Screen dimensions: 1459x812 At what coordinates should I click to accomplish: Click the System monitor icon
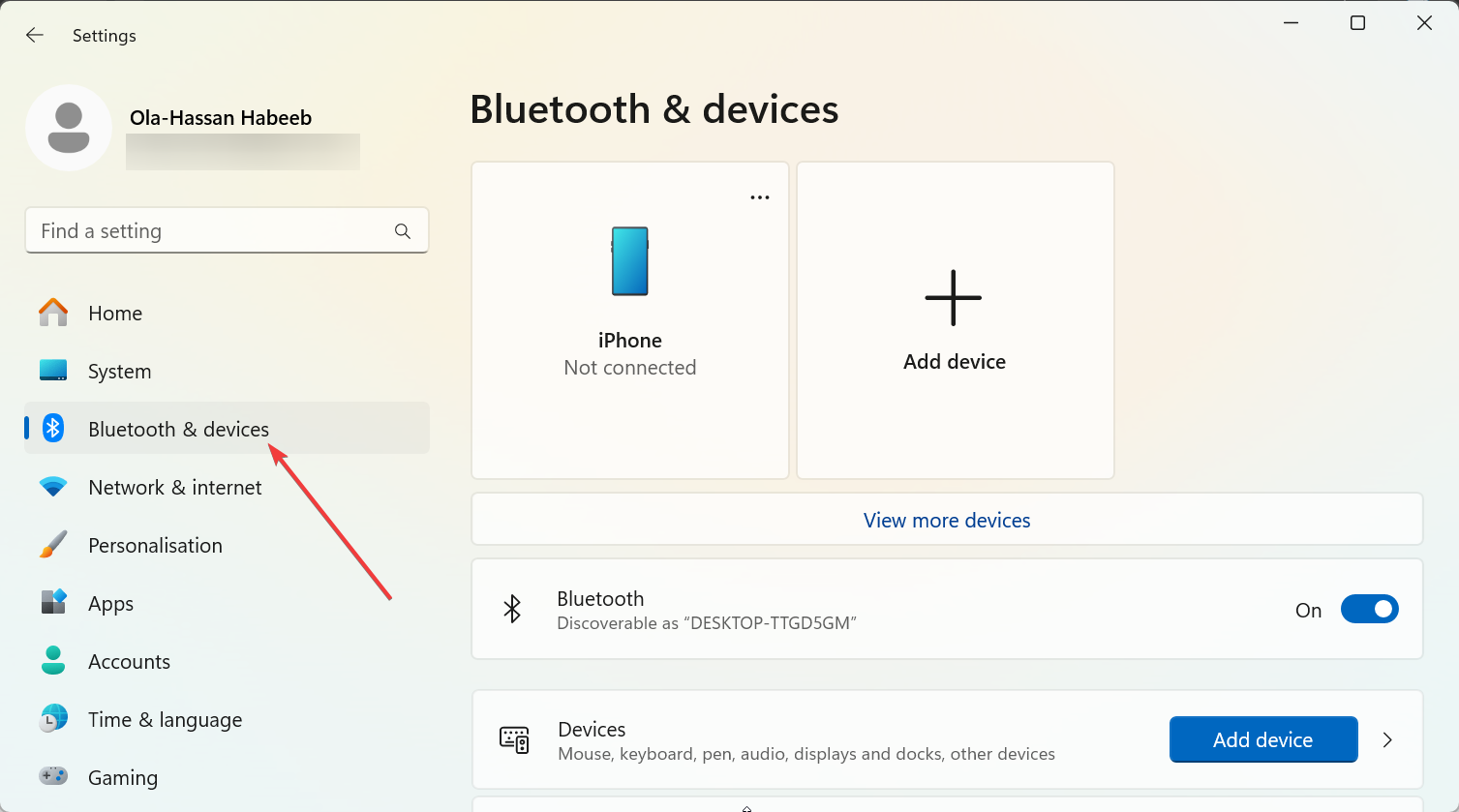point(53,371)
